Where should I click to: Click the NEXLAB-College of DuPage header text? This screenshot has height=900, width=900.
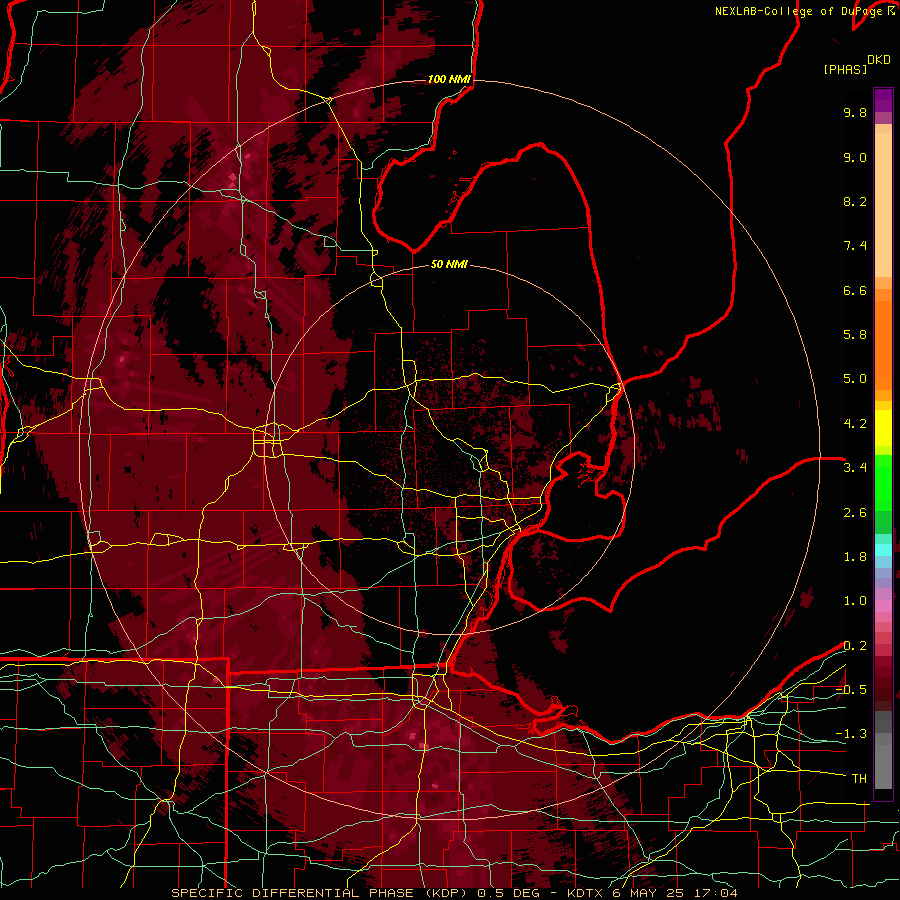(800, 11)
